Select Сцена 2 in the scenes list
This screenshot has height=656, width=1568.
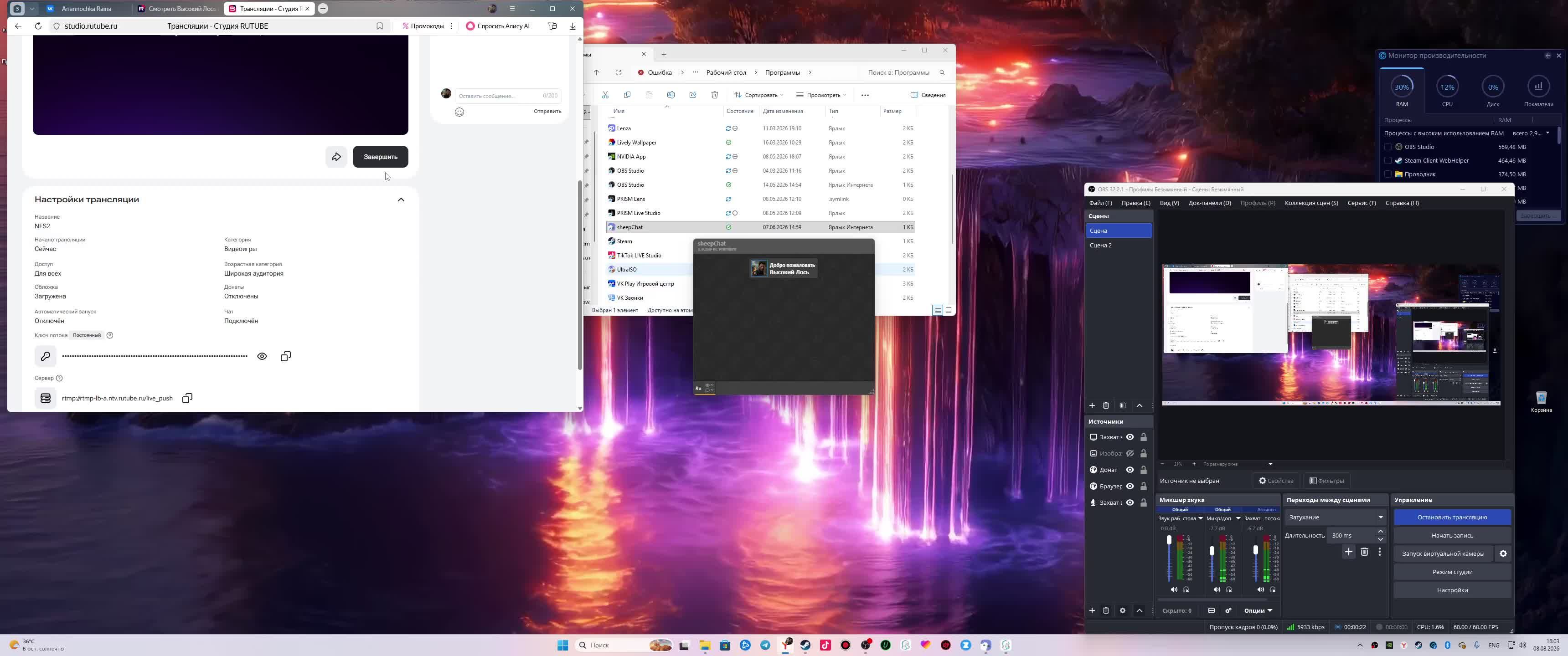pyautogui.click(x=1119, y=245)
